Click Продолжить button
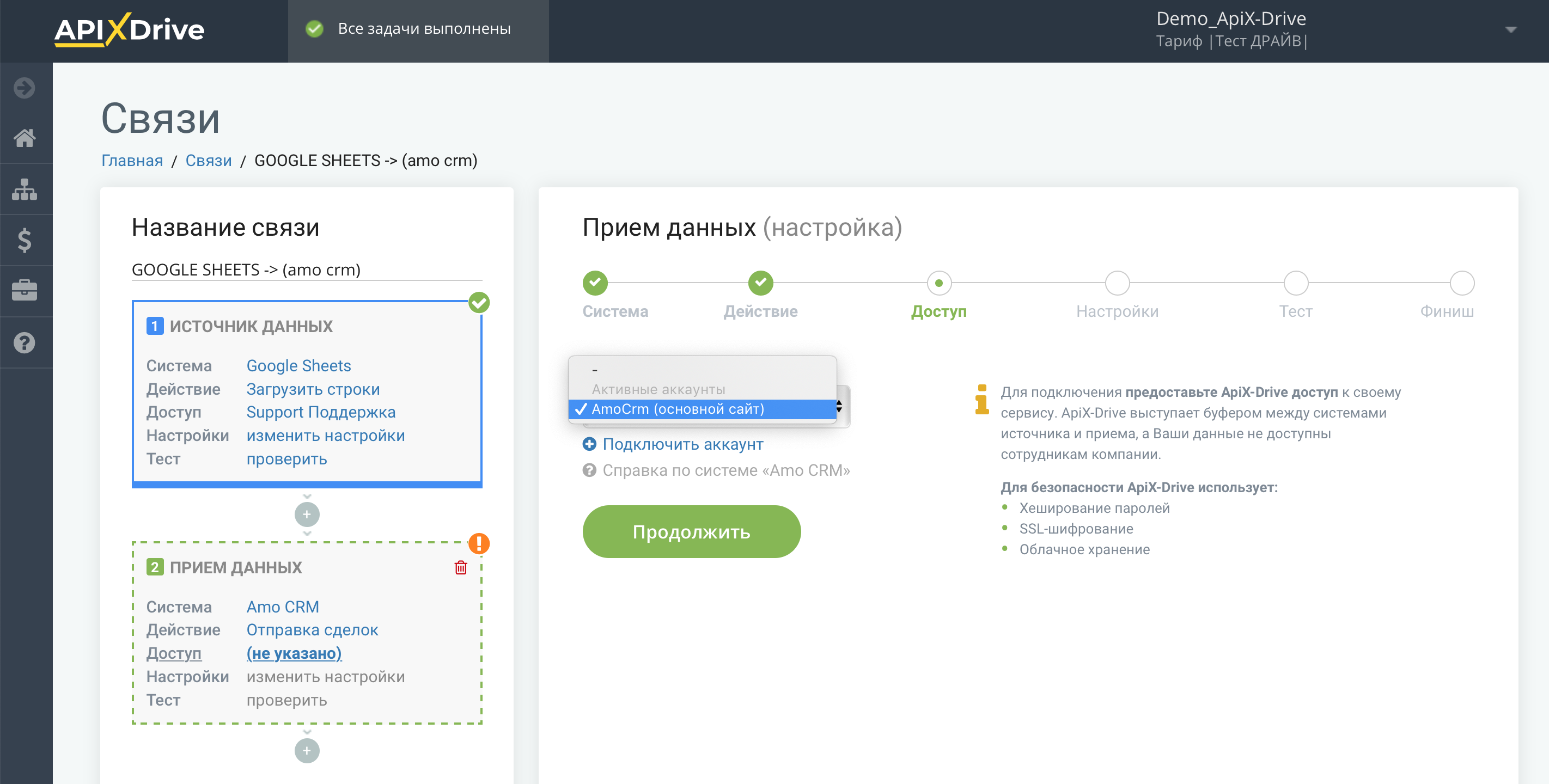The height and width of the screenshot is (784, 1549). [692, 532]
